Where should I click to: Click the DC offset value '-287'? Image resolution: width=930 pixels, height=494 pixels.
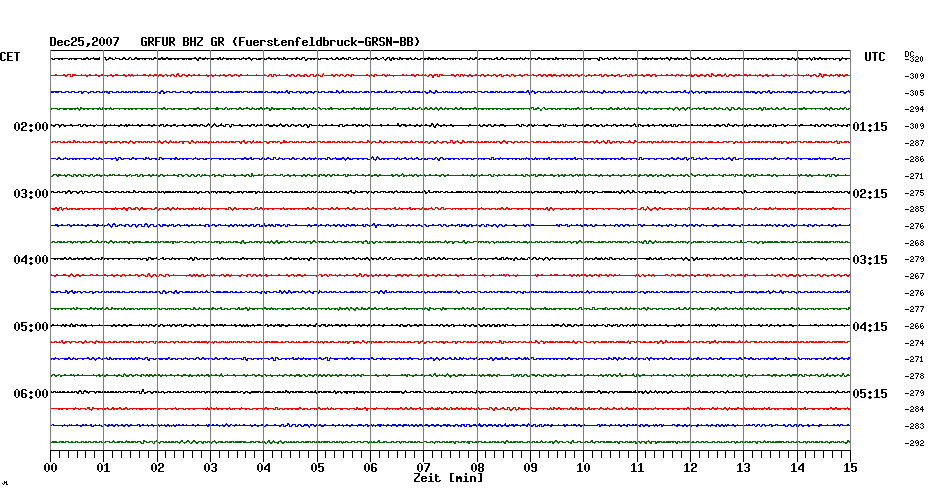pos(914,144)
